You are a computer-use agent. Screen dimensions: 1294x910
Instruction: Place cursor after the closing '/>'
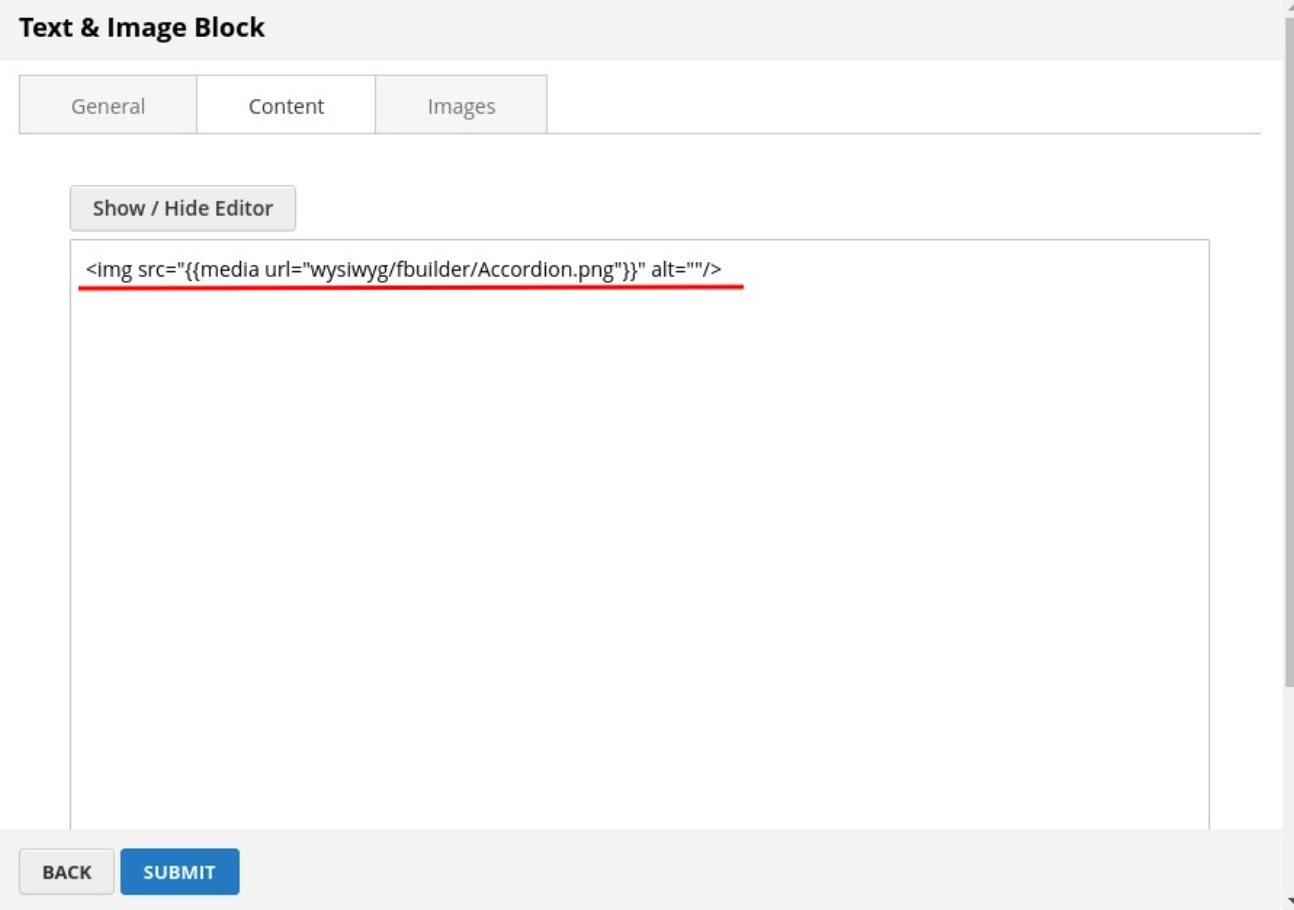pyautogui.click(x=722, y=269)
